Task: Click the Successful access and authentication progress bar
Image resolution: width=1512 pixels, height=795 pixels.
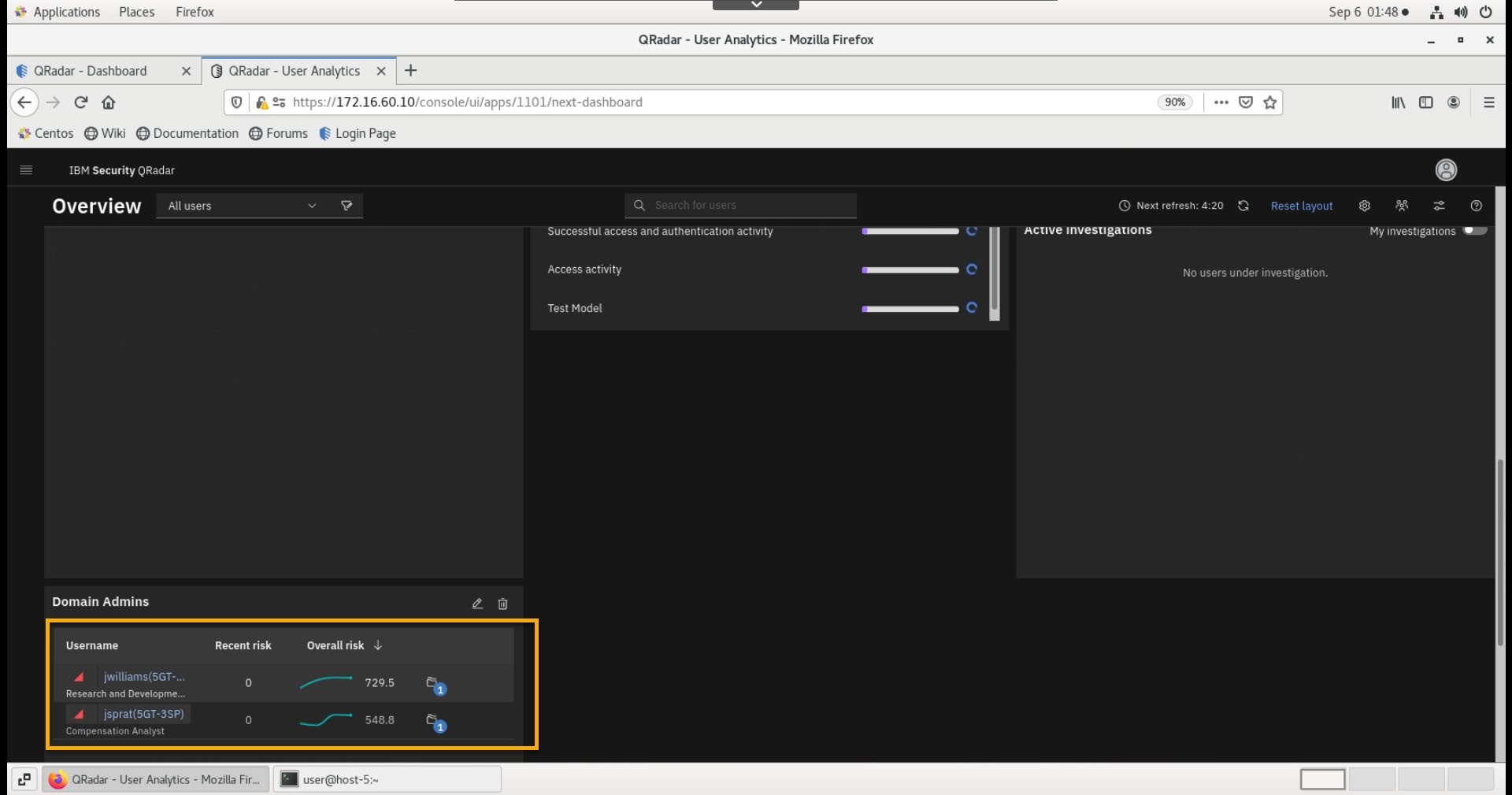Action: [x=910, y=231]
